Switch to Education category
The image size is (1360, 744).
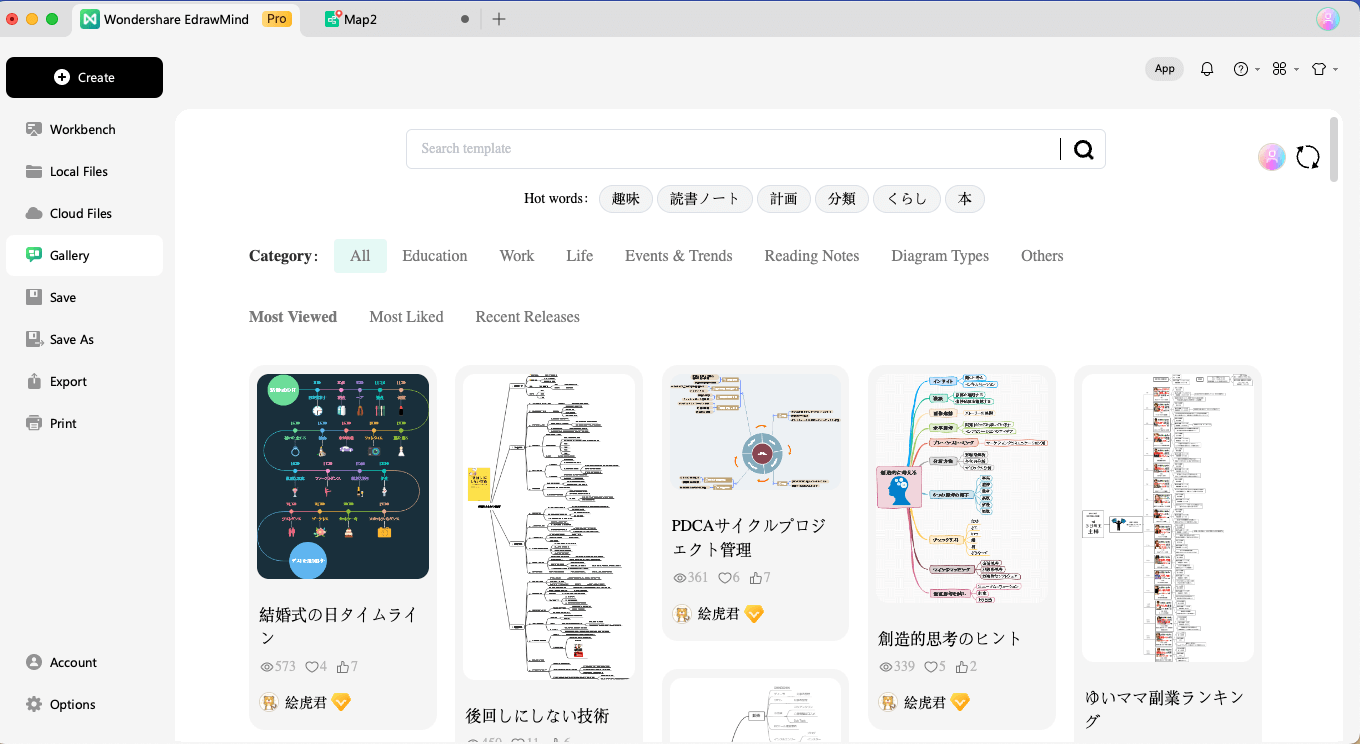[435, 256]
